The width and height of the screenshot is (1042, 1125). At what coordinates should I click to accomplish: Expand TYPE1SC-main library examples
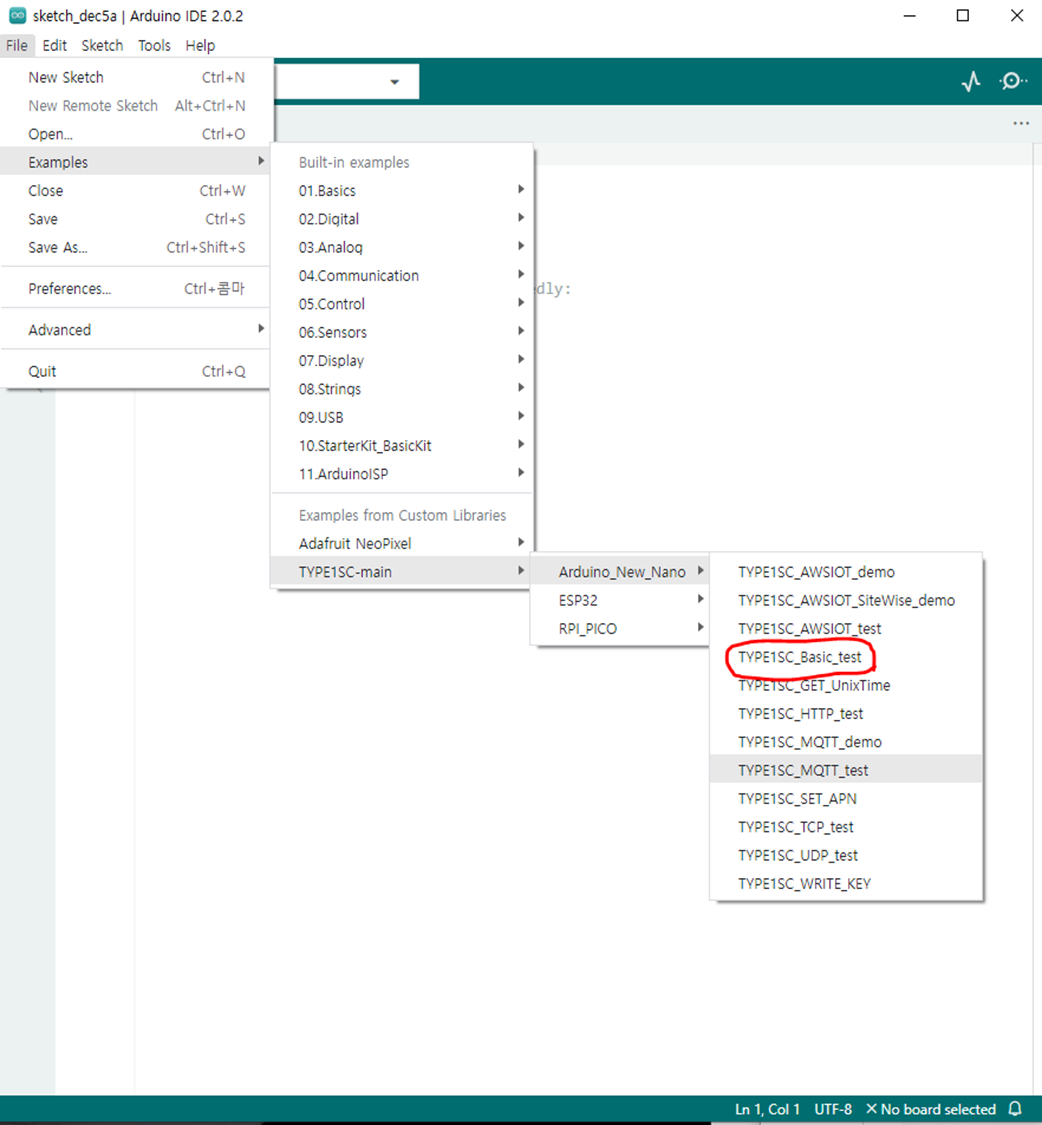coord(402,572)
